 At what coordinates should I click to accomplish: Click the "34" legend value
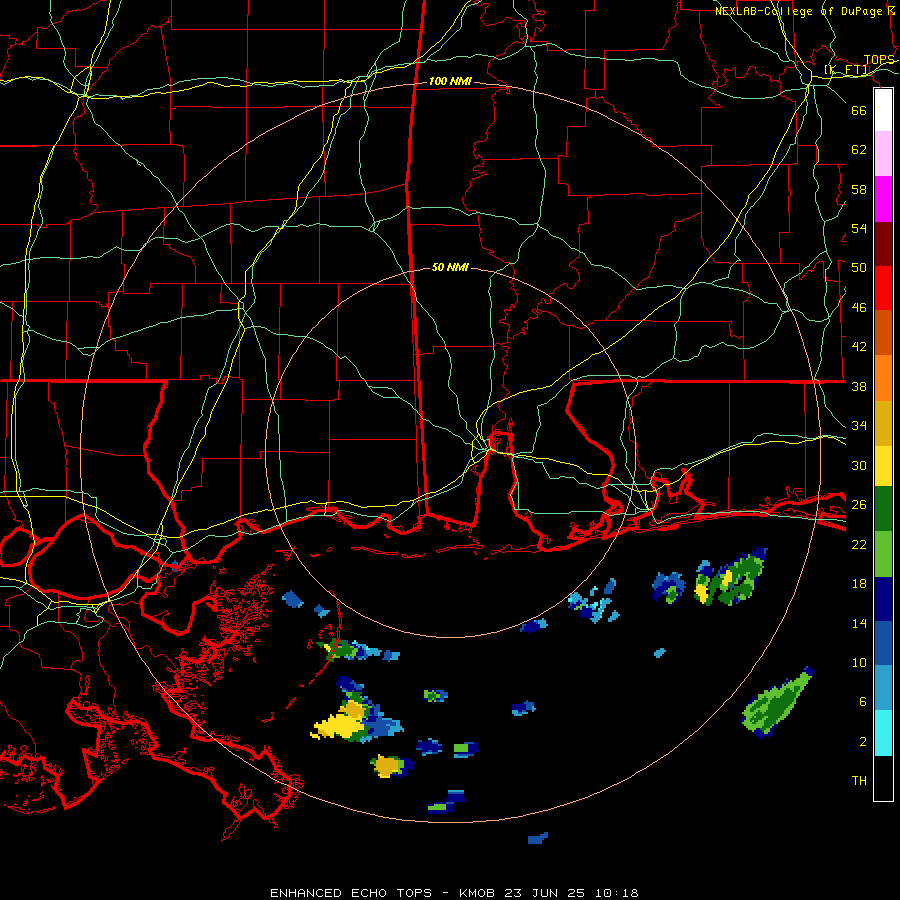(x=859, y=425)
